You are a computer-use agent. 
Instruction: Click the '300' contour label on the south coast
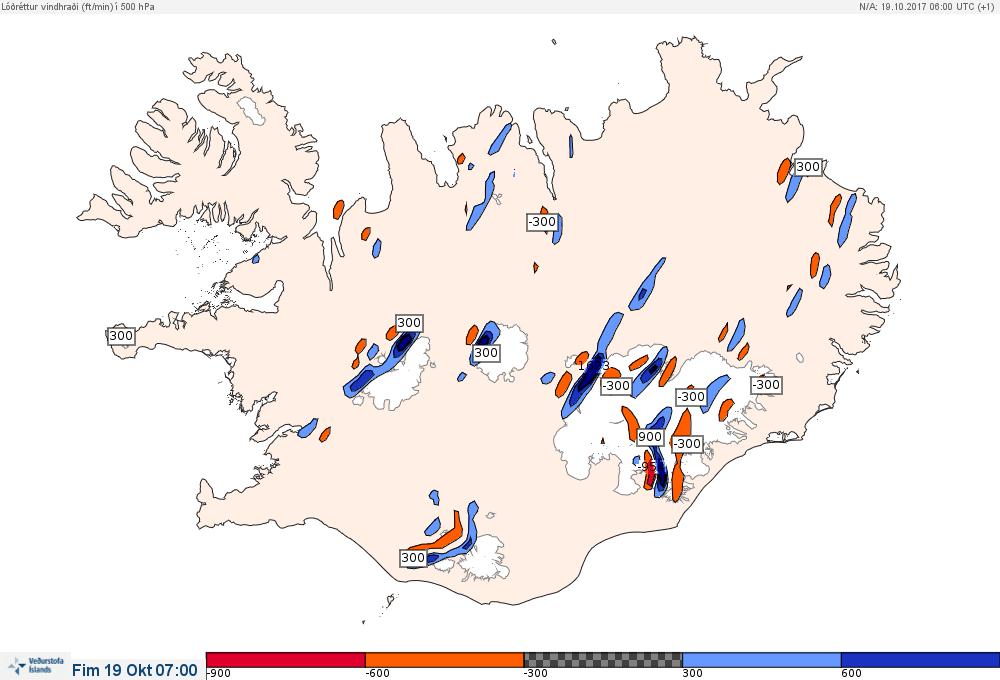coord(413,558)
